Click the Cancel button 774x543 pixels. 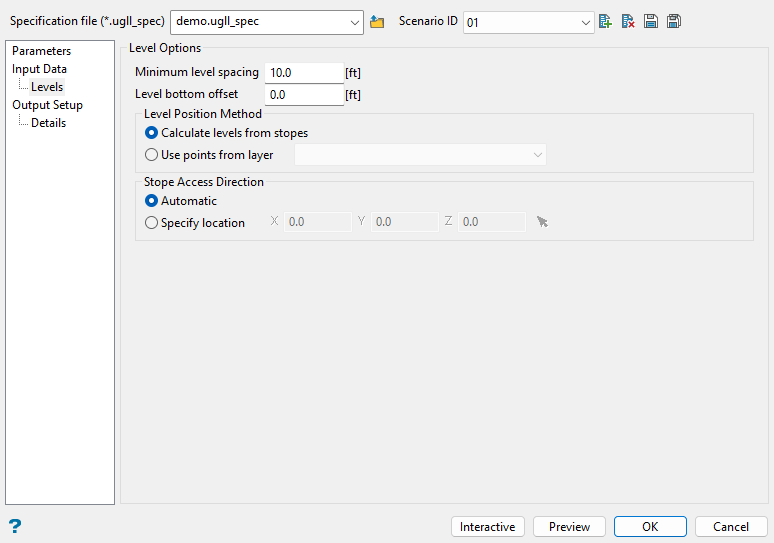click(731, 527)
